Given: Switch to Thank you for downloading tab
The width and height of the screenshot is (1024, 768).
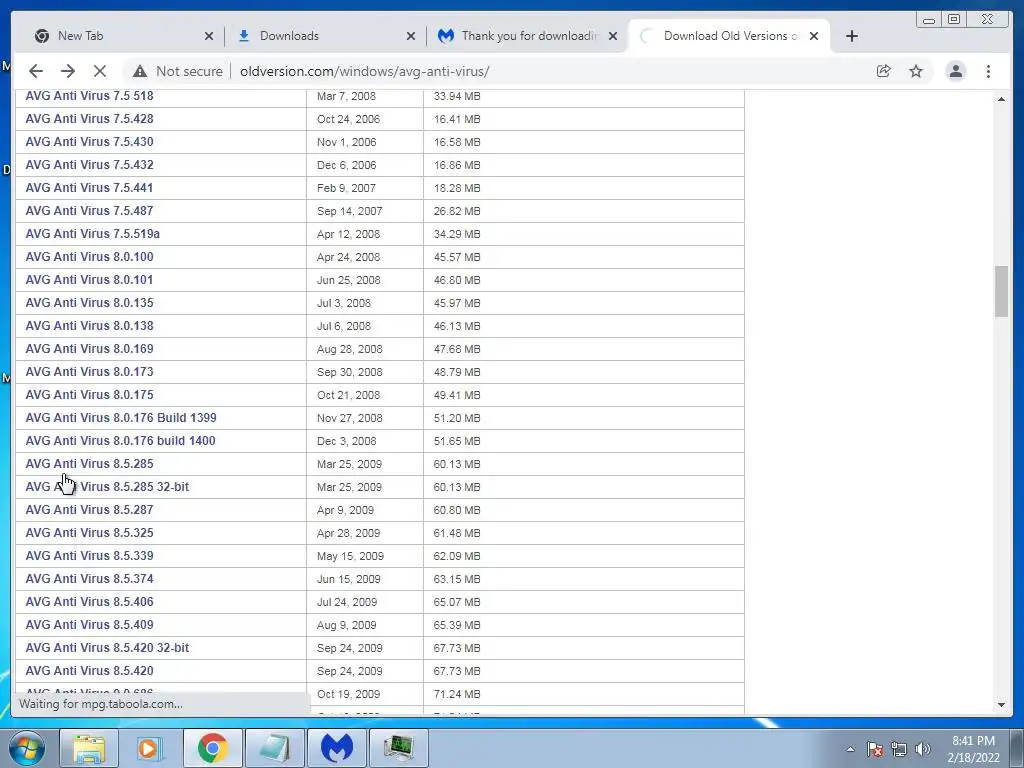Looking at the screenshot, I should click(529, 36).
